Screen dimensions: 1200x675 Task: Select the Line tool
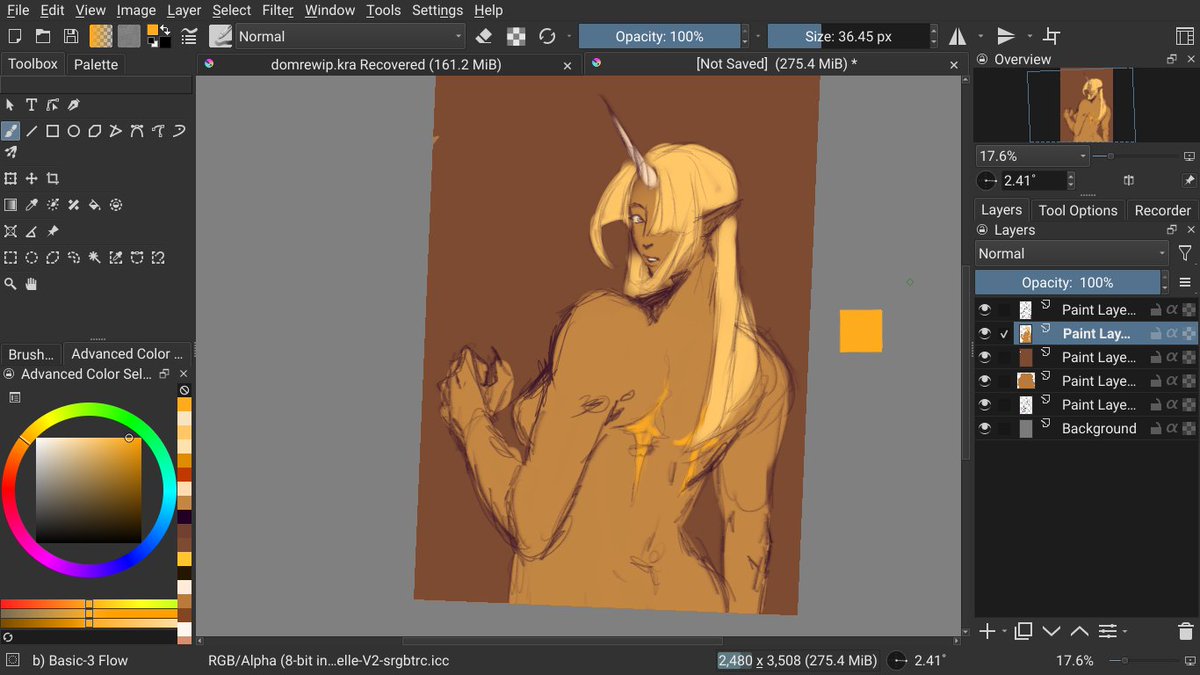(x=32, y=131)
